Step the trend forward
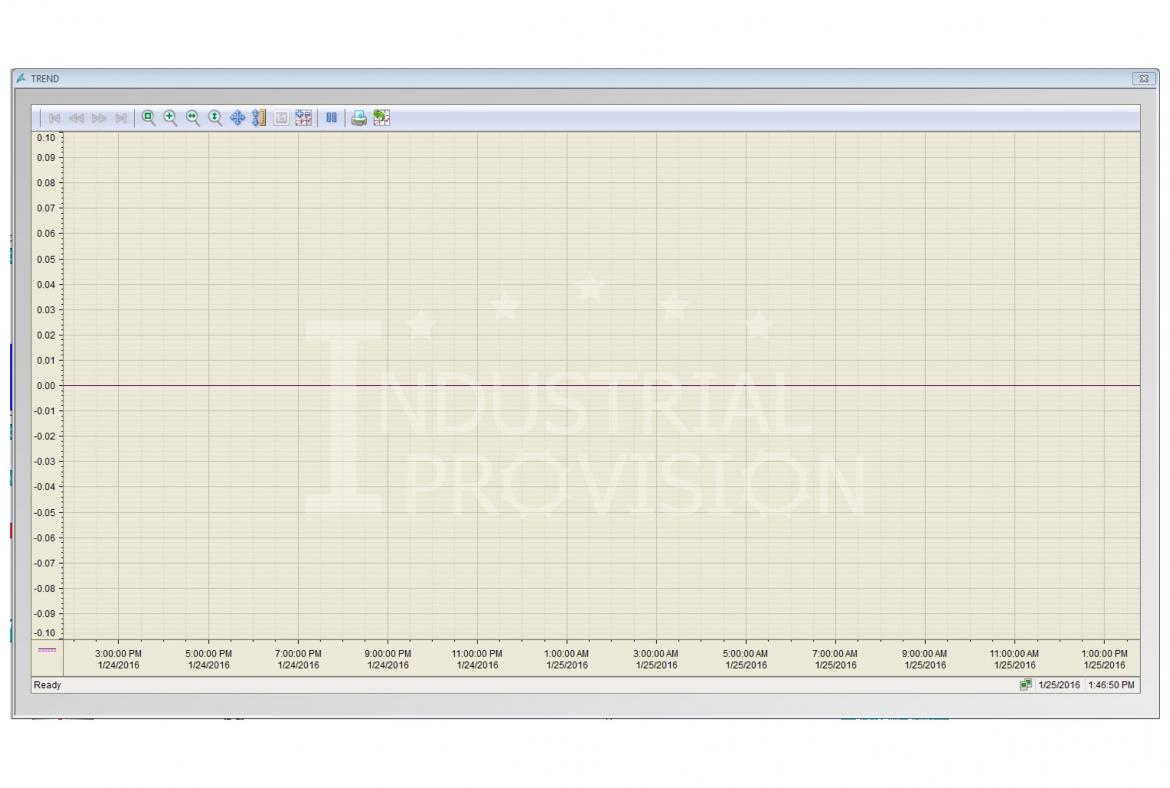 pyautogui.click(x=99, y=118)
